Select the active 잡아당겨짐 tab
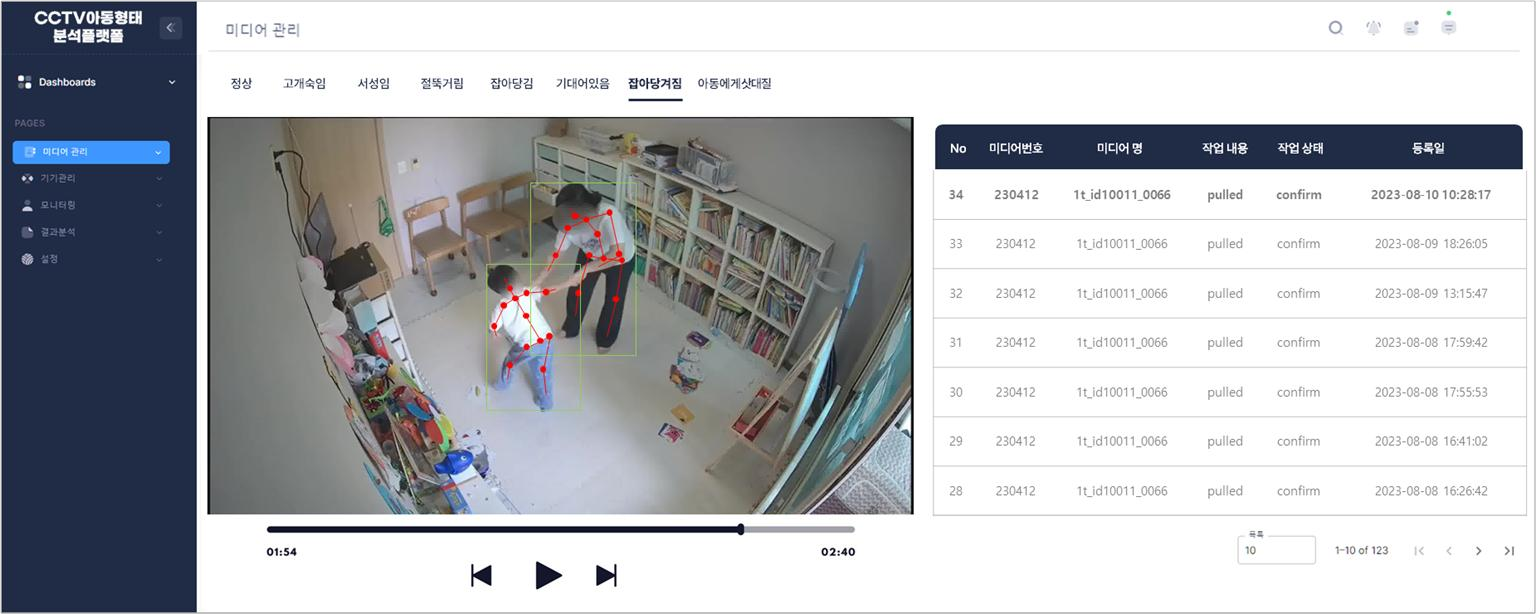Image resolution: width=1536 pixels, height=614 pixels. 655,84
